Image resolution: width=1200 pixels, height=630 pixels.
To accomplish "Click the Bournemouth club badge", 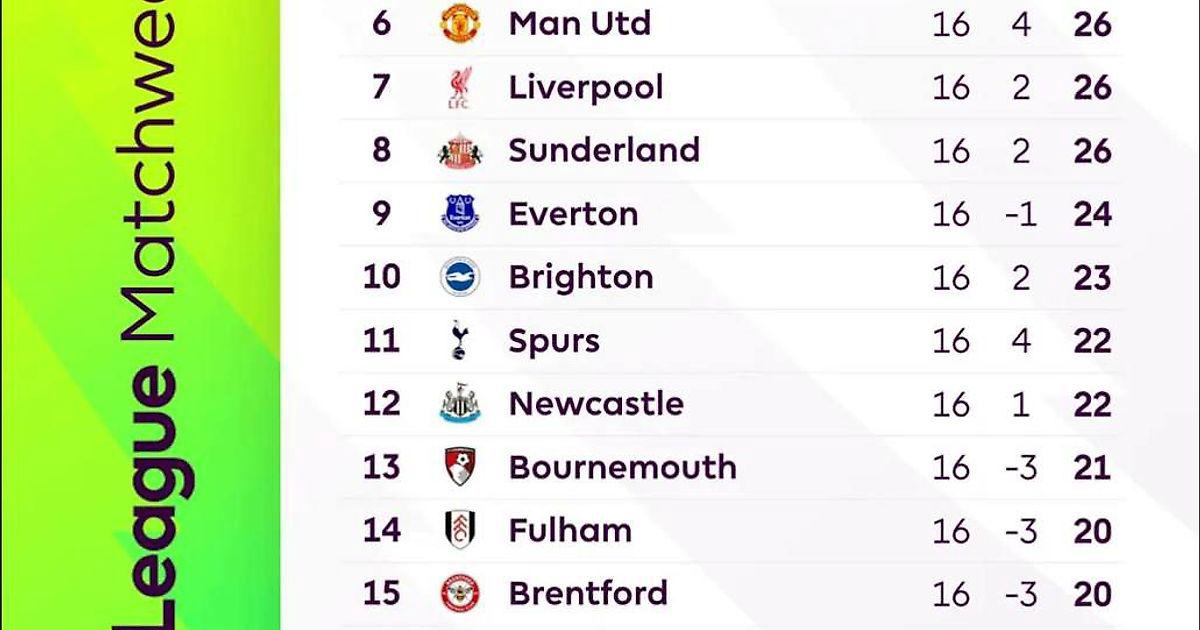I will click(x=461, y=467).
